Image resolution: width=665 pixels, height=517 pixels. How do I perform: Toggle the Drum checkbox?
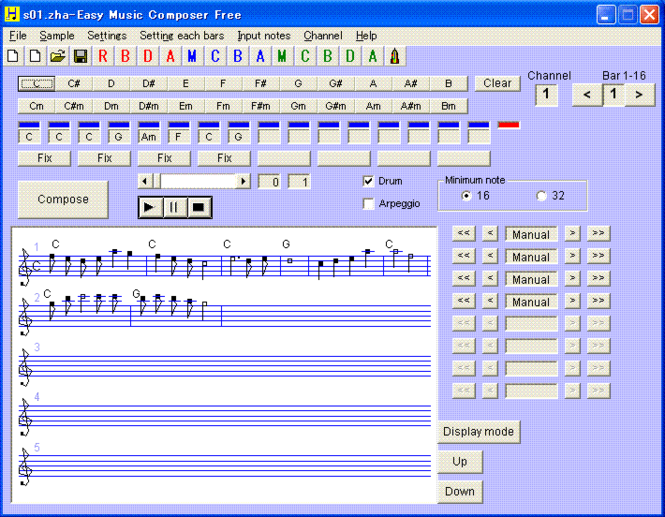tap(368, 182)
